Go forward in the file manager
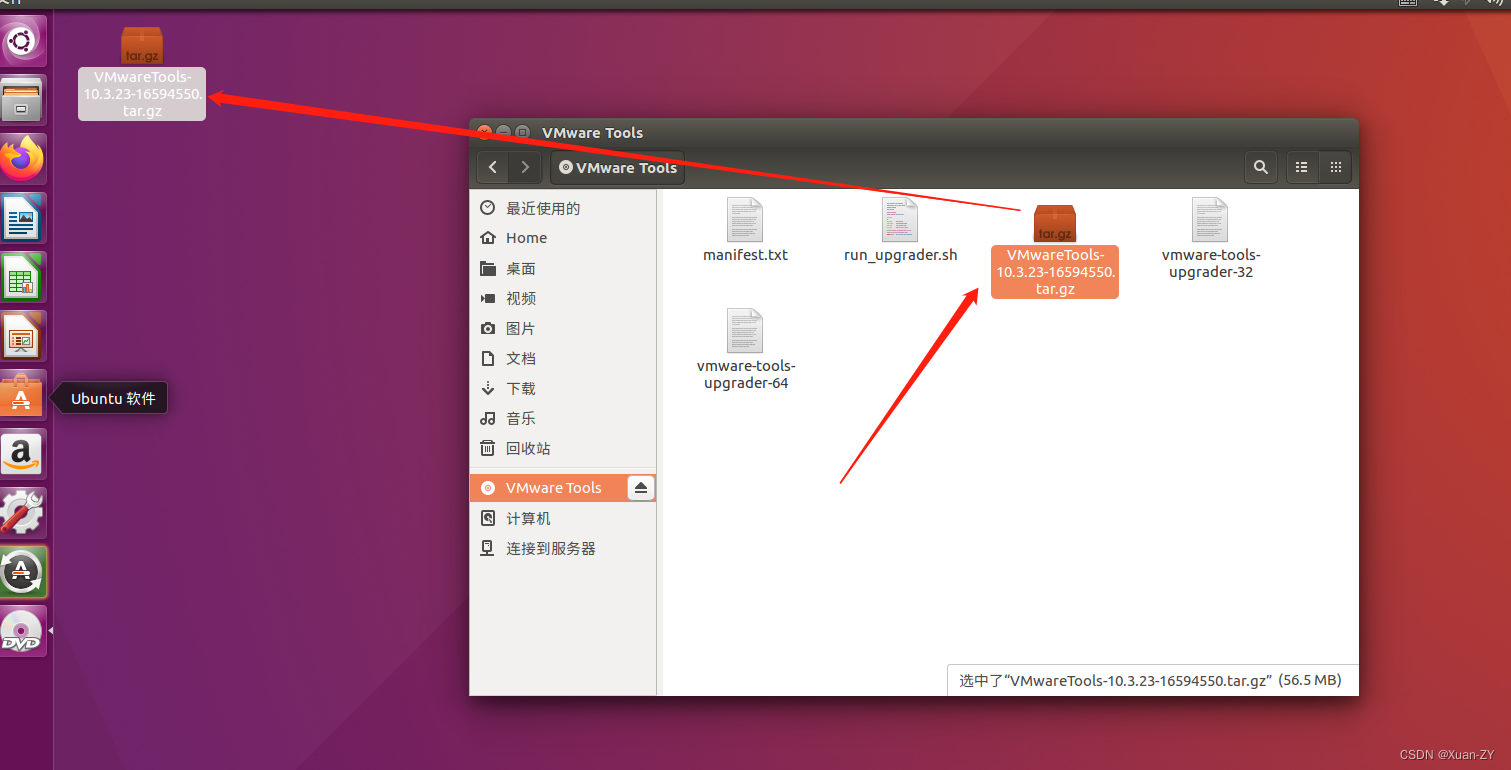 tap(525, 168)
